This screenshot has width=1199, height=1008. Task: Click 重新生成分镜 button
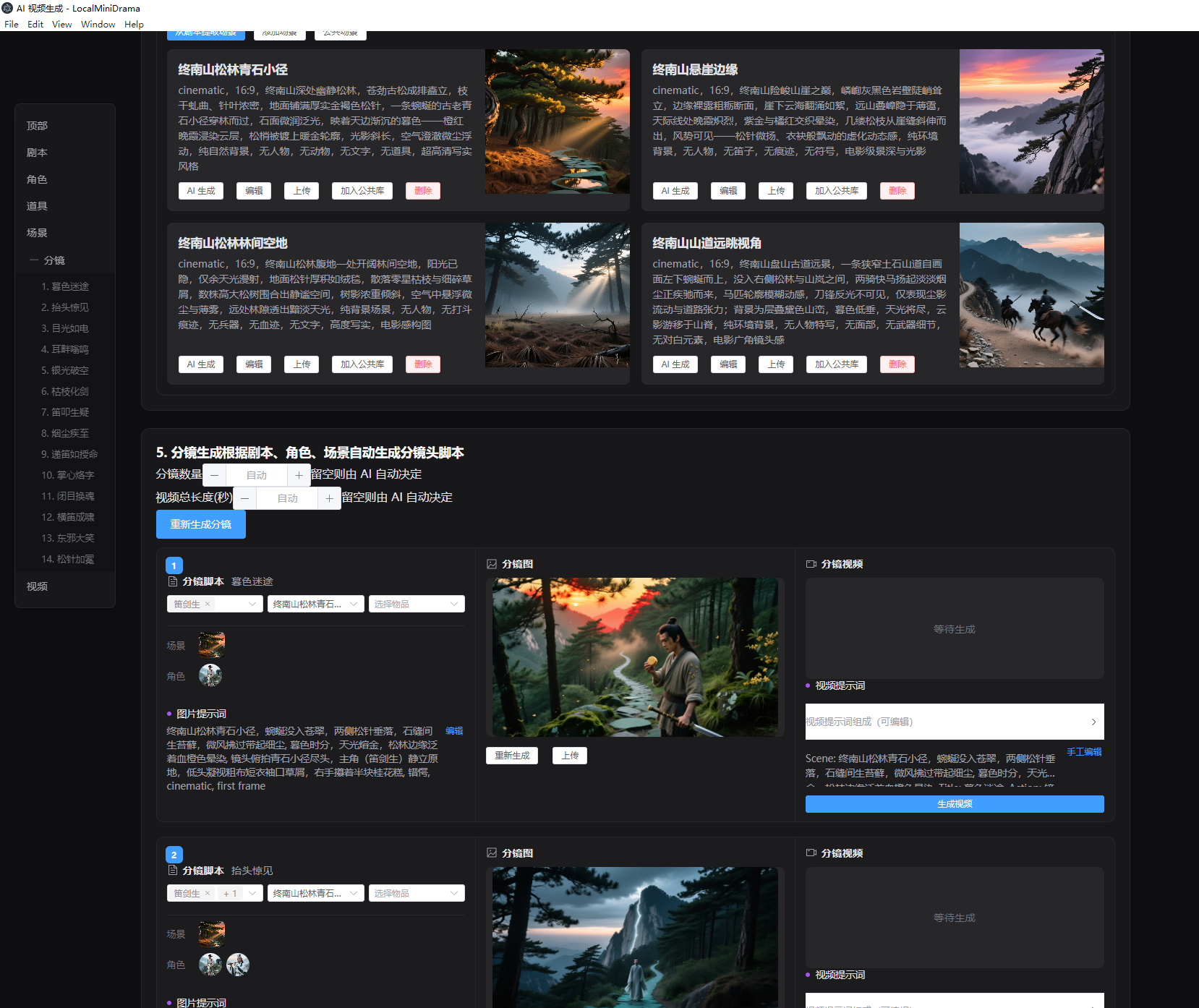(x=201, y=524)
